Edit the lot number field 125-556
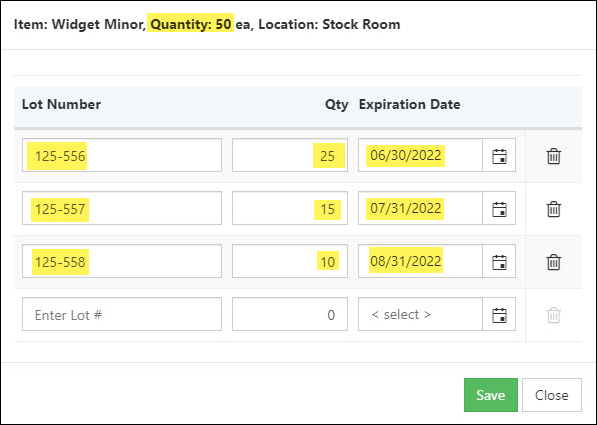597x425 pixels. pos(122,155)
